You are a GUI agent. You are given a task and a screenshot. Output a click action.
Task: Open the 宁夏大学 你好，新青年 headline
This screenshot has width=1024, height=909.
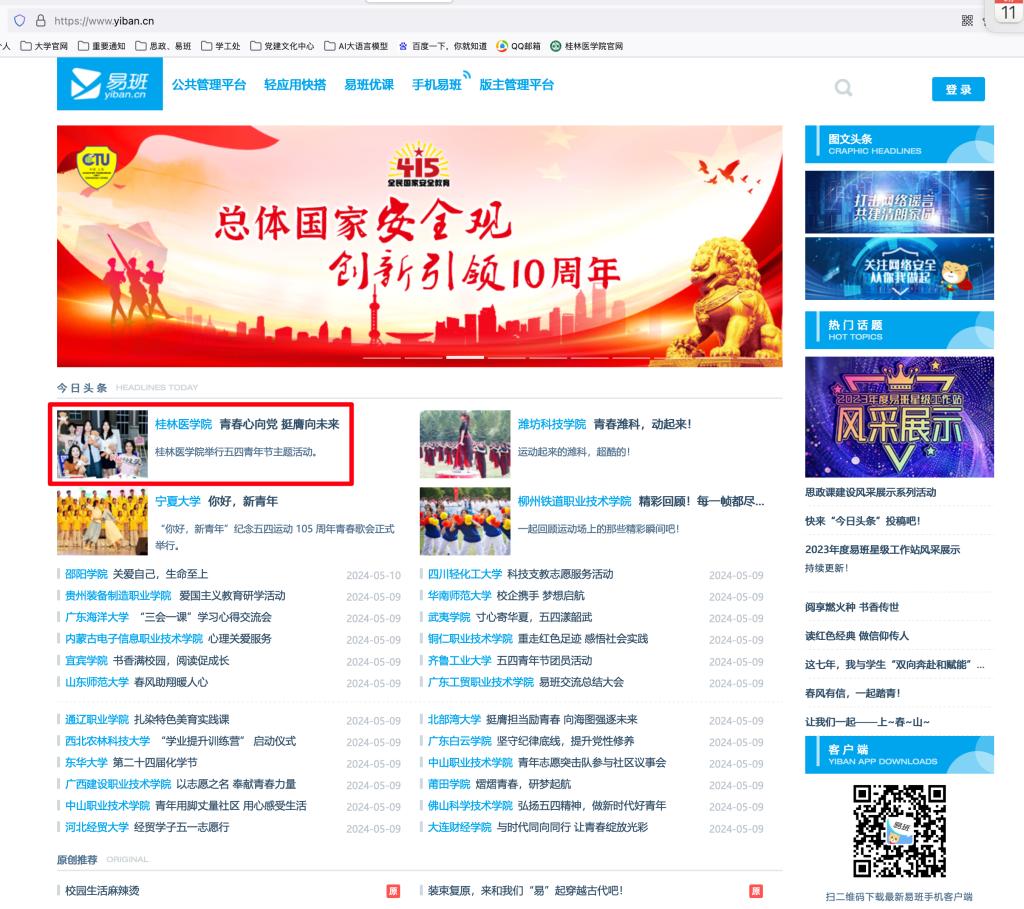click(x=243, y=501)
